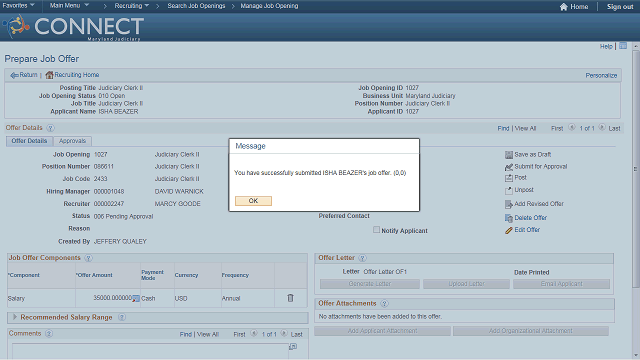The height and width of the screenshot is (360, 640).
Task: Click the Recruiting Home house icon
Action: point(49,75)
